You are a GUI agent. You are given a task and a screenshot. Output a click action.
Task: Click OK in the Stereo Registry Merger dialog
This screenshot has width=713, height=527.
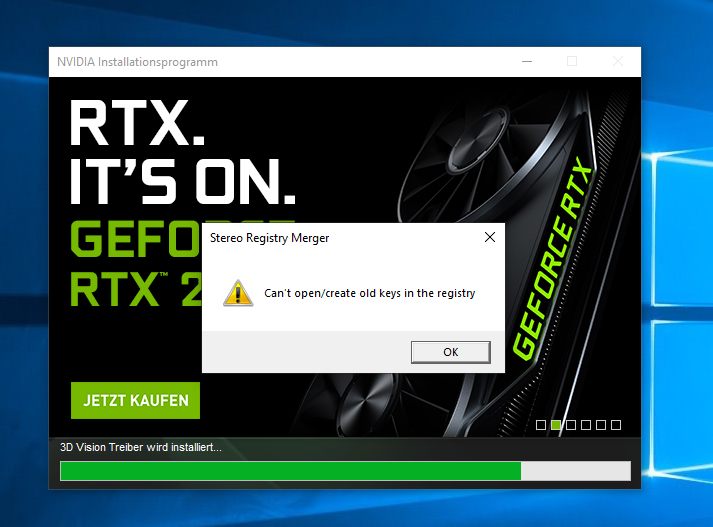pyautogui.click(x=451, y=352)
